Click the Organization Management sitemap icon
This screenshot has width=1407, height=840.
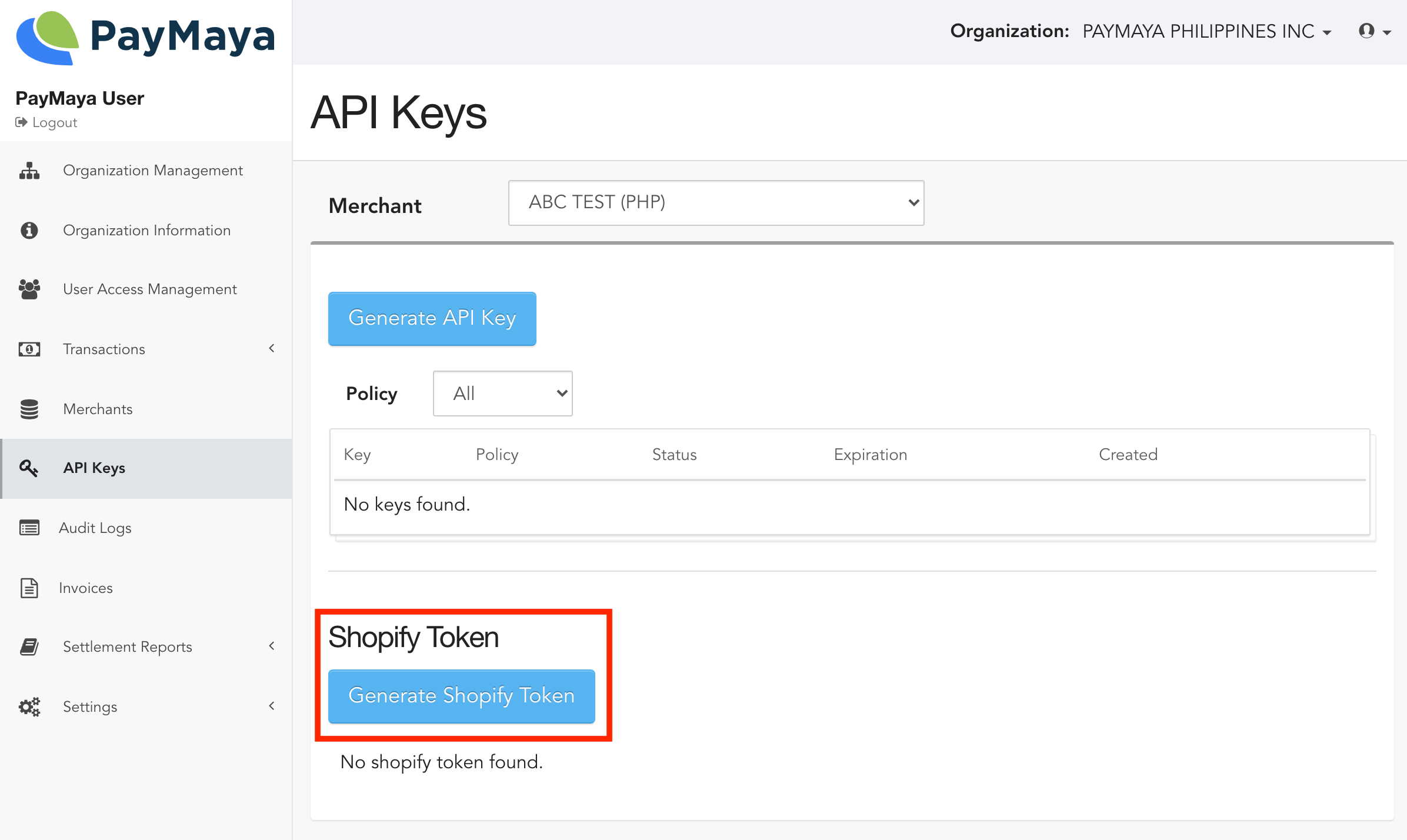click(29, 171)
